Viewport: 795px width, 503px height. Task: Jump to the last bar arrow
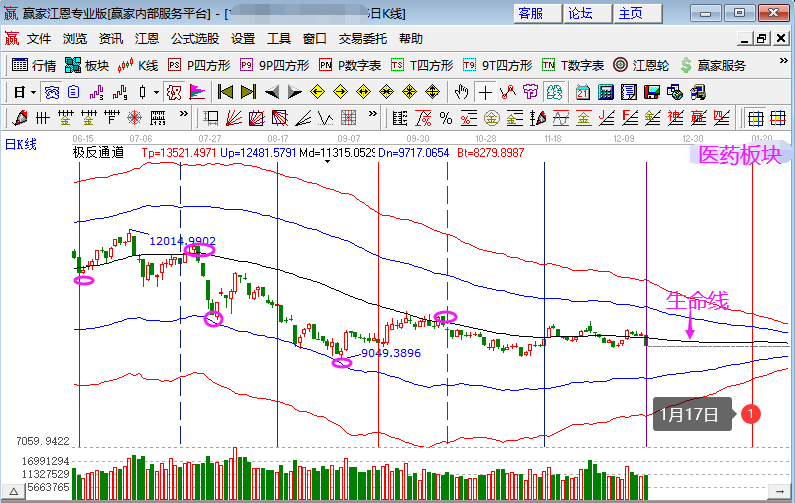pyautogui.click(x=248, y=92)
